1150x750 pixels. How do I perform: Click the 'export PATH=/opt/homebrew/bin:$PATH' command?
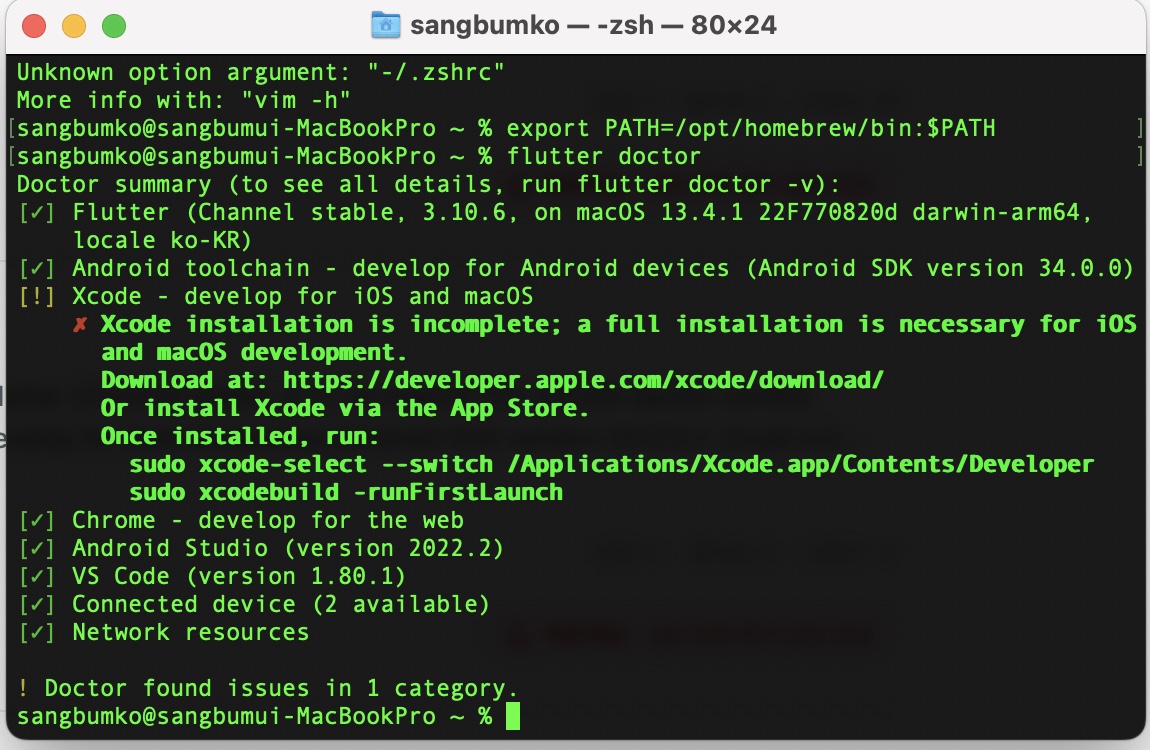[751, 128]
